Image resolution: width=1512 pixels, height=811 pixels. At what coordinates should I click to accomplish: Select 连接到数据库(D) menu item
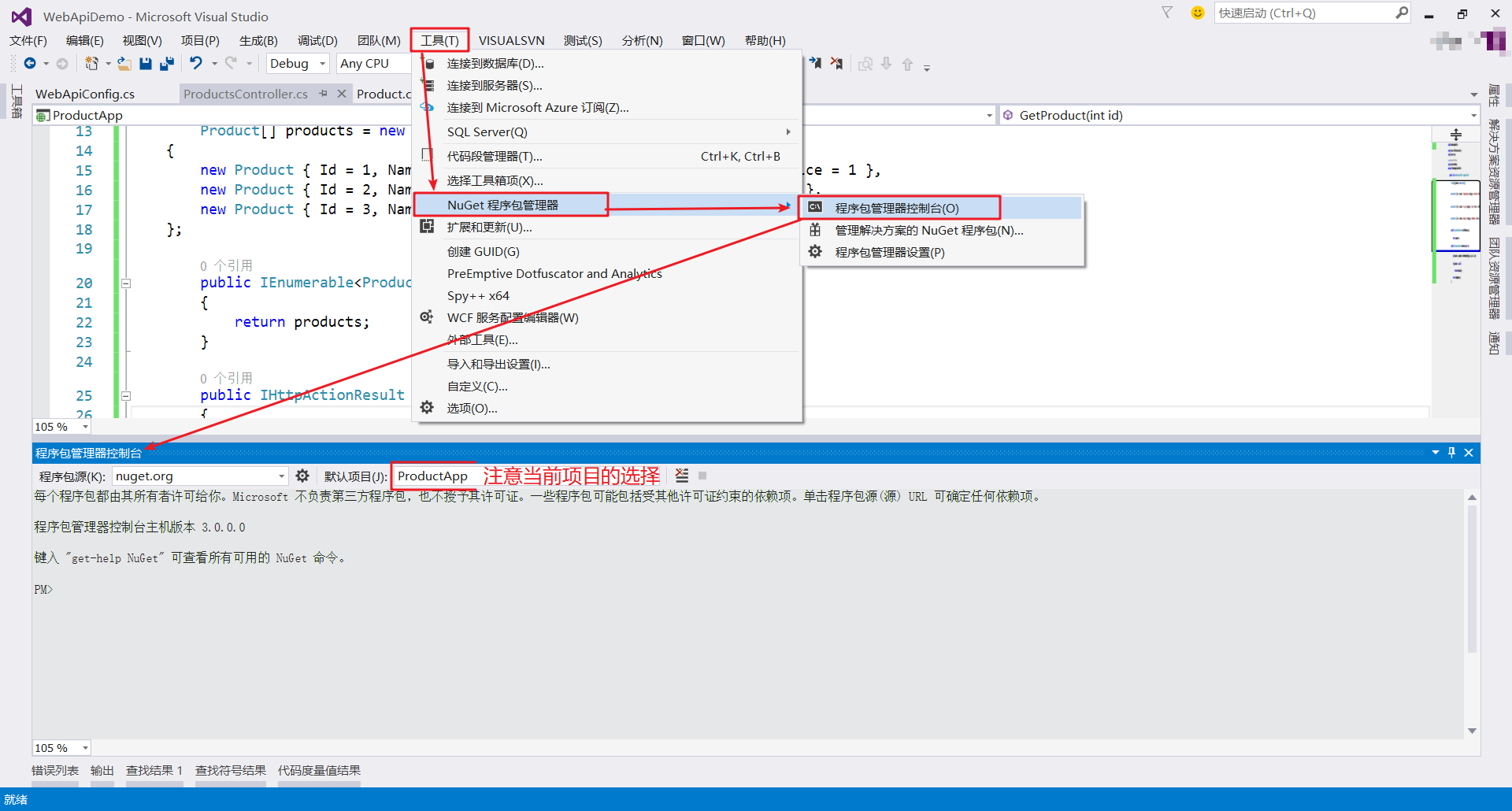tap(606, 63)
